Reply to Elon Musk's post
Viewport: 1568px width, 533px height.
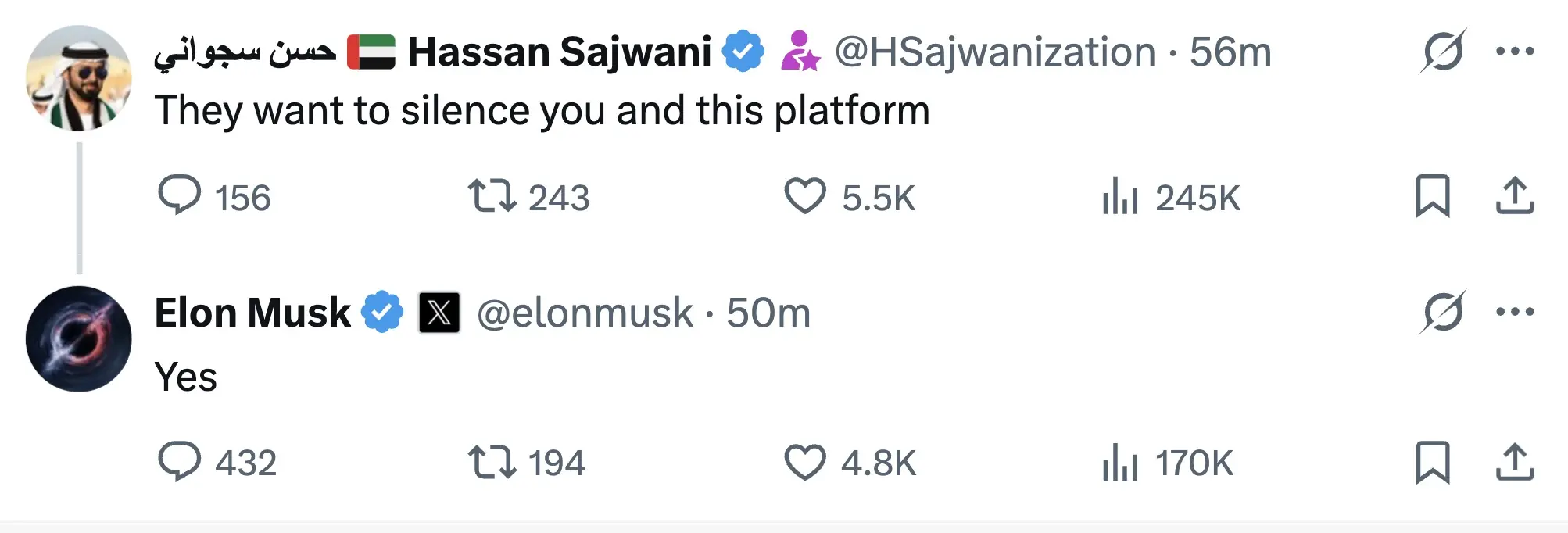180,461
